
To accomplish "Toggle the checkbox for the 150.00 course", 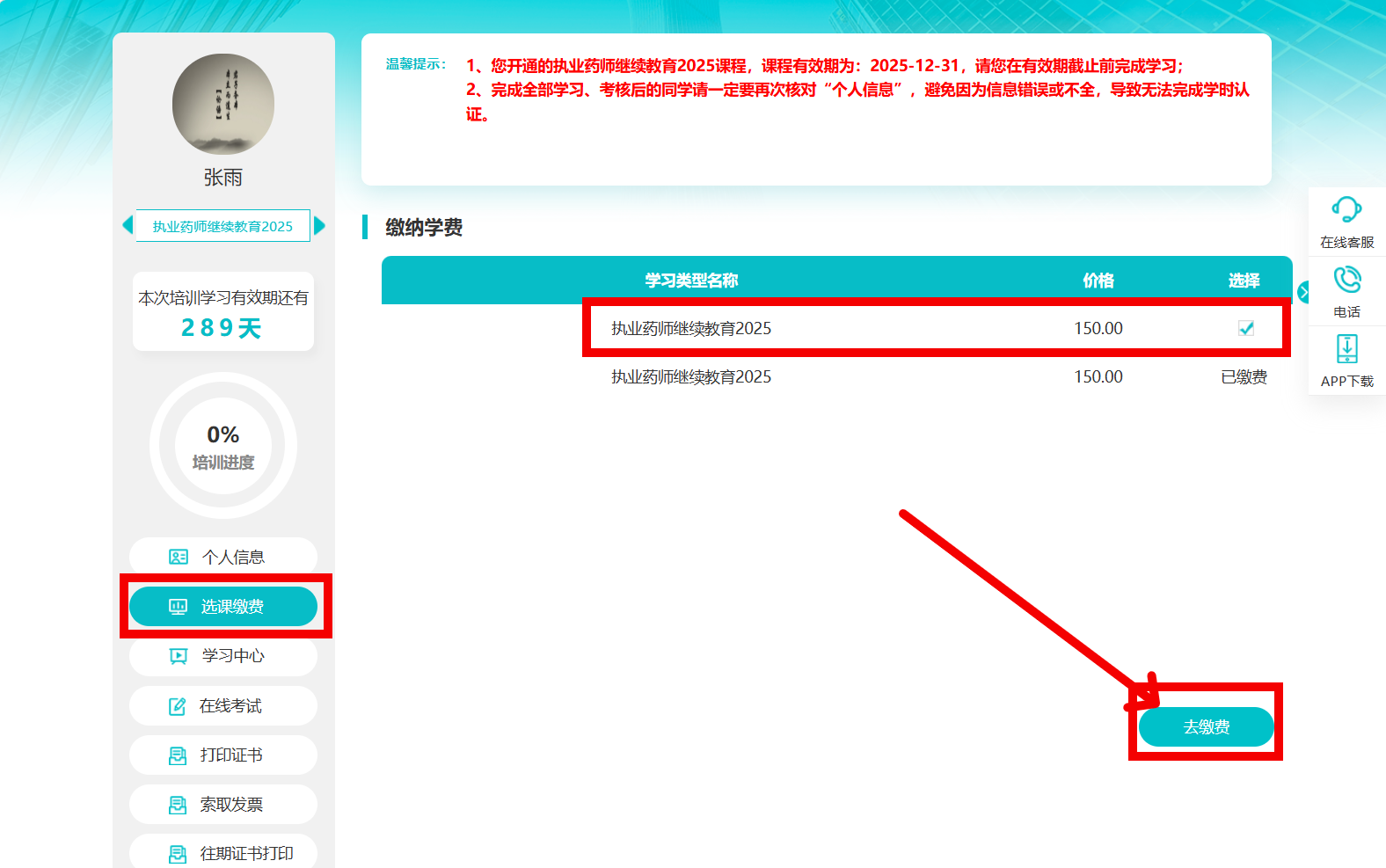I will [1245, 328].
